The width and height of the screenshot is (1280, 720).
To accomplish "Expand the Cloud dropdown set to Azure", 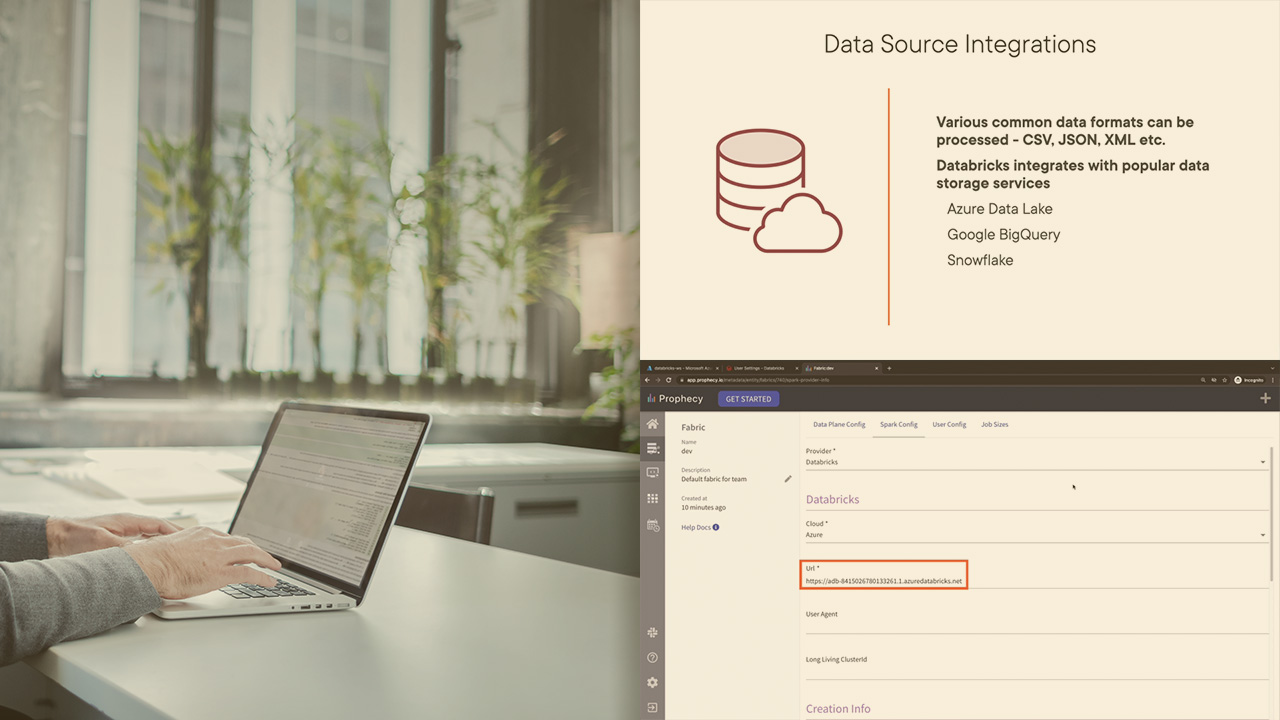I will click(1262, 535).
